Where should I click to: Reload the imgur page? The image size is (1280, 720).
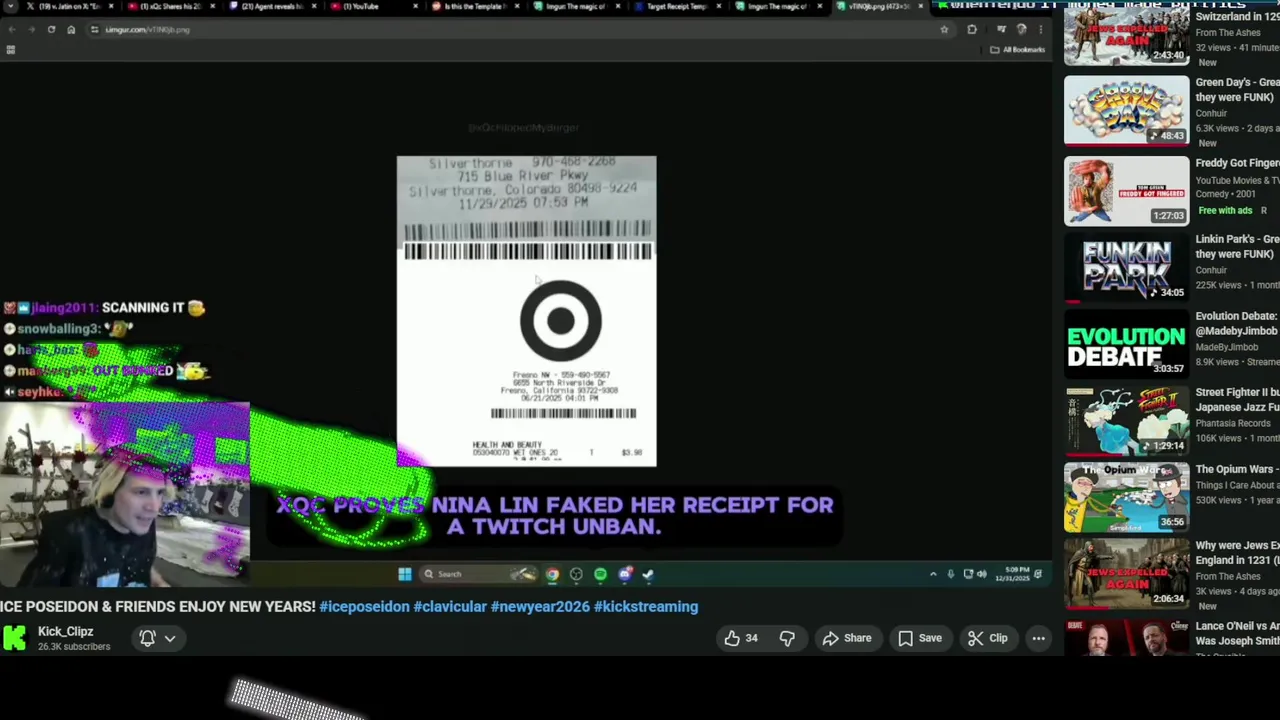[x=51, y=29]
